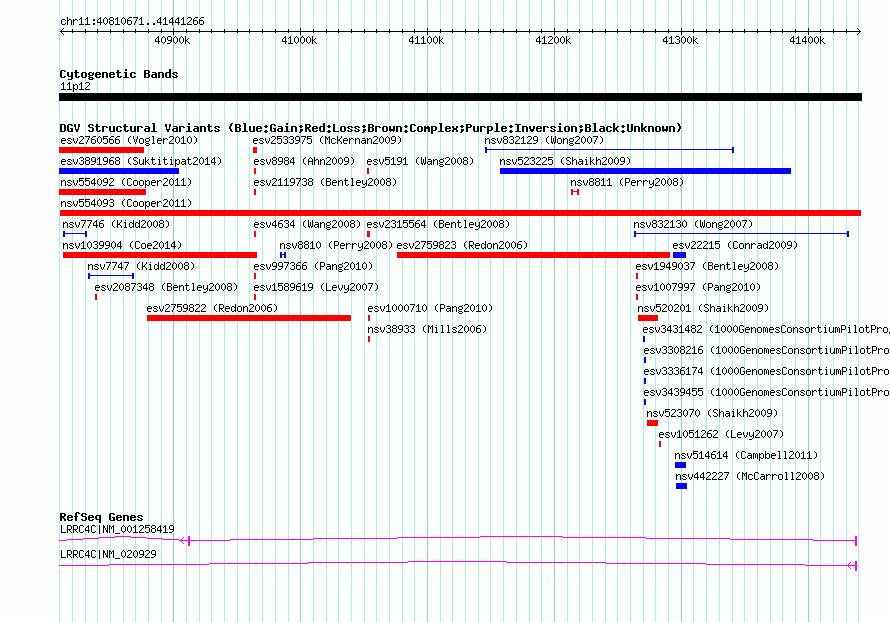Click the 11p12 band label
The image size is (890, 622).
click(x=75, y=86)
